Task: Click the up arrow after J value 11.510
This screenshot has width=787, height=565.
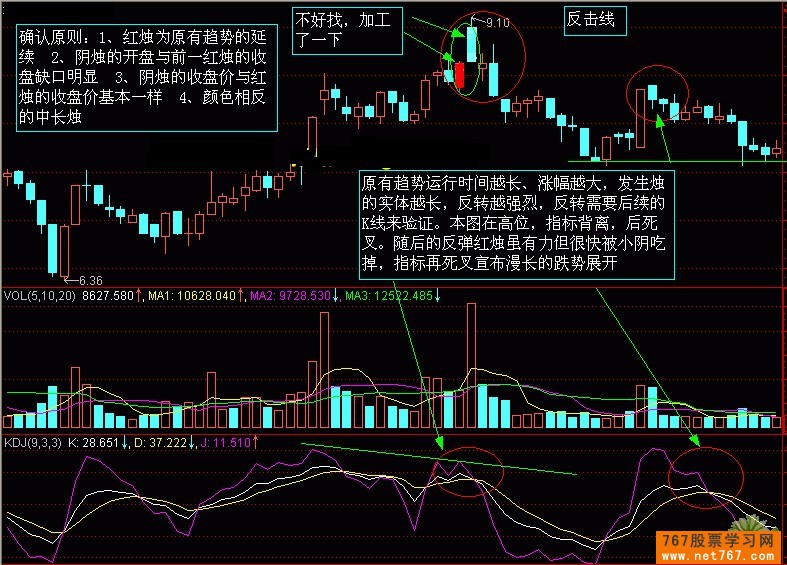Action: click(x=256, y=440)
